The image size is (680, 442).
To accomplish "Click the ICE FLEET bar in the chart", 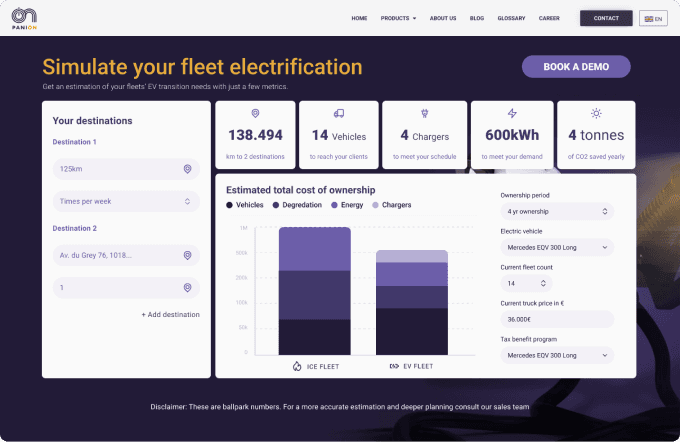I will 314,291.
